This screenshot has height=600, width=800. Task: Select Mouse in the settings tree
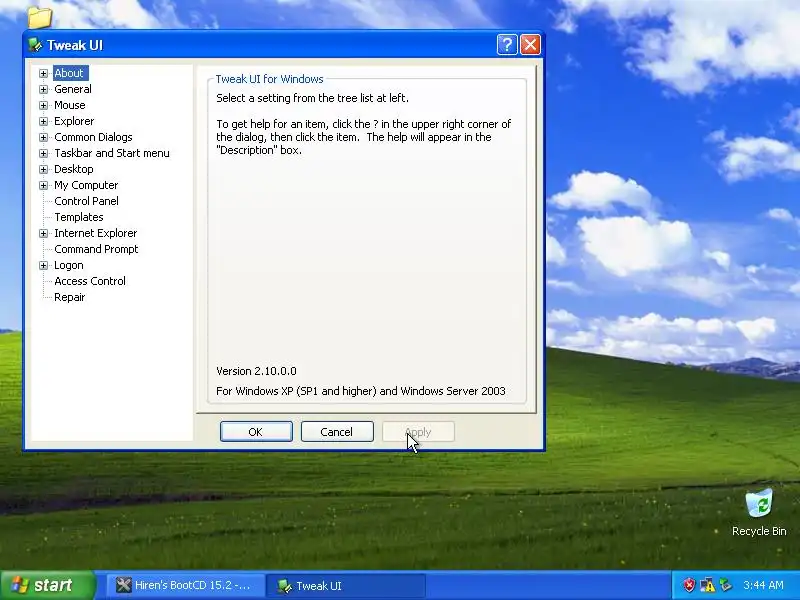(x=70, y=105)
